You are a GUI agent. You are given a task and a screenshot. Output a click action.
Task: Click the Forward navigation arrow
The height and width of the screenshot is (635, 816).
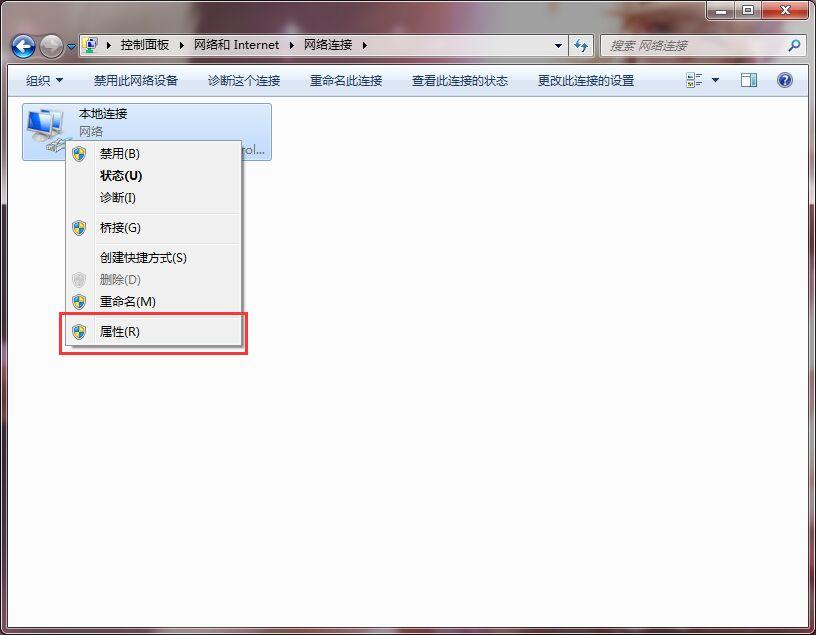[51, 47]
